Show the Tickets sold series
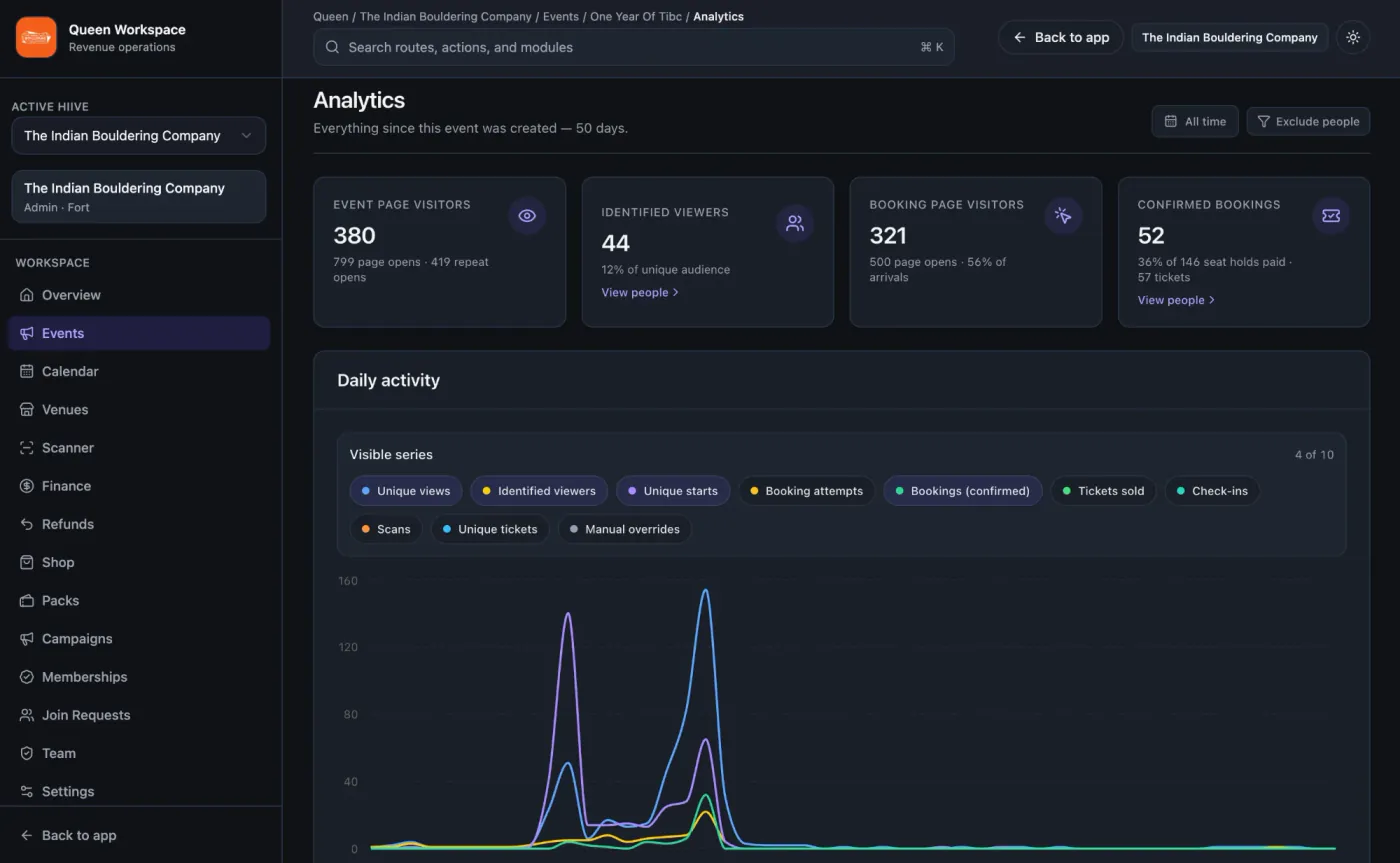This screenshot has height=863, width=1400. (x=1103, y=491)
